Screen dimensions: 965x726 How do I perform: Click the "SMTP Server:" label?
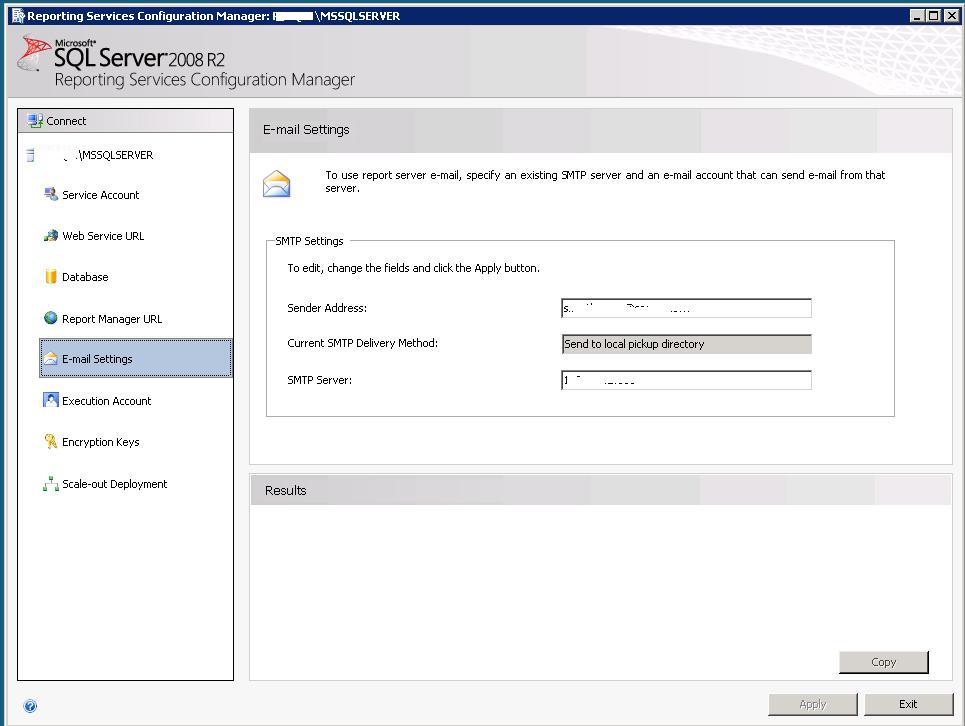pyautogui.click(x=319, y=380)
